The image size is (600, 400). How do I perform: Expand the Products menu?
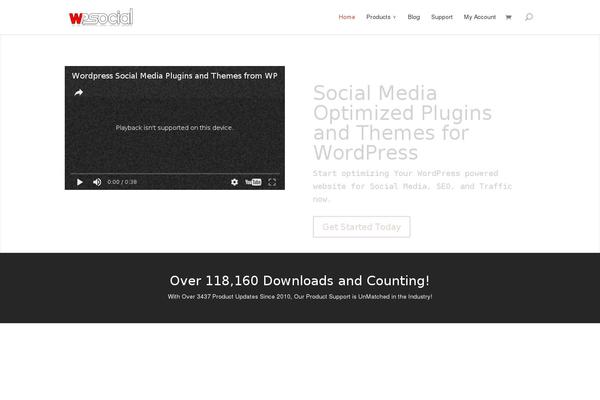tap(381, 17)
